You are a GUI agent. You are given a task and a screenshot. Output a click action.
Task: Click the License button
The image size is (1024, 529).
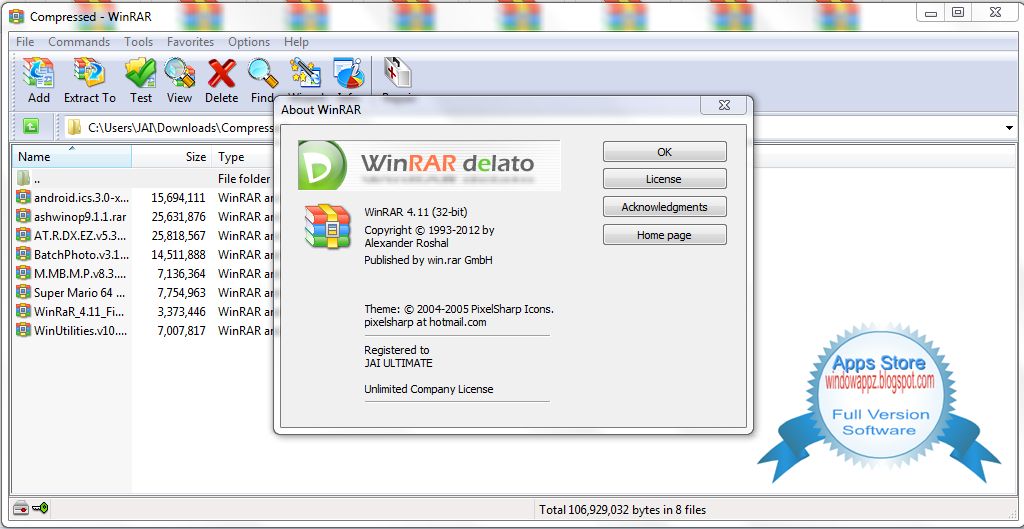coord(664,179)
